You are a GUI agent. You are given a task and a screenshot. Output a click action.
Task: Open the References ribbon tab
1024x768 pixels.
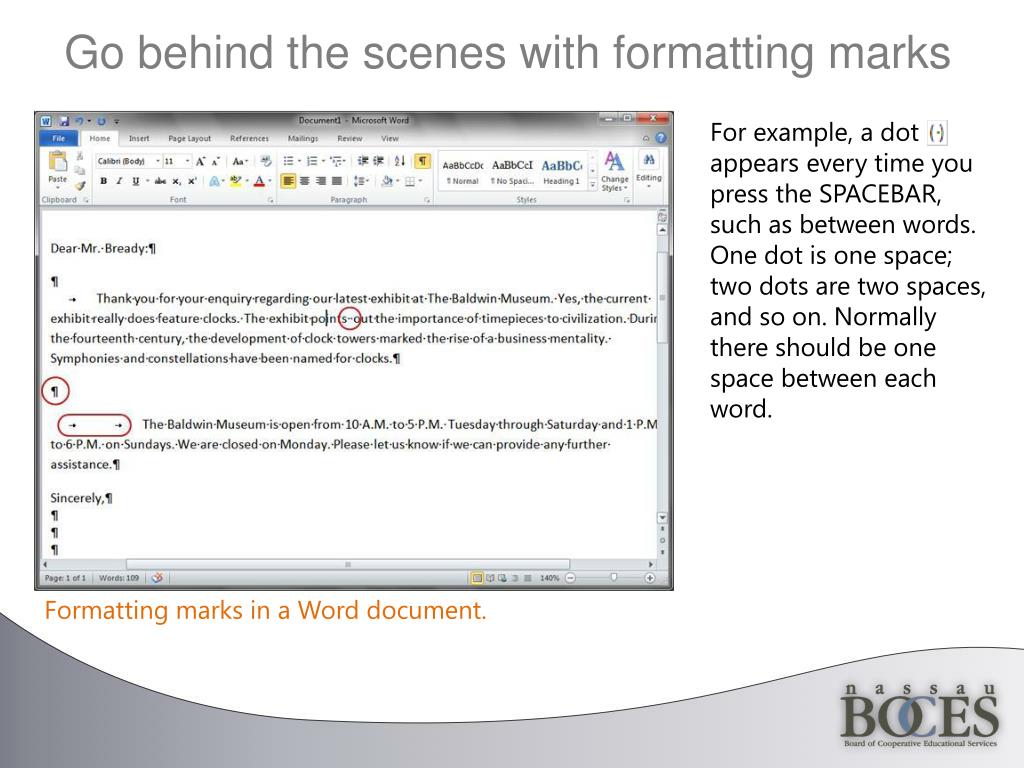pyautogui.click(x=249, y=138)
